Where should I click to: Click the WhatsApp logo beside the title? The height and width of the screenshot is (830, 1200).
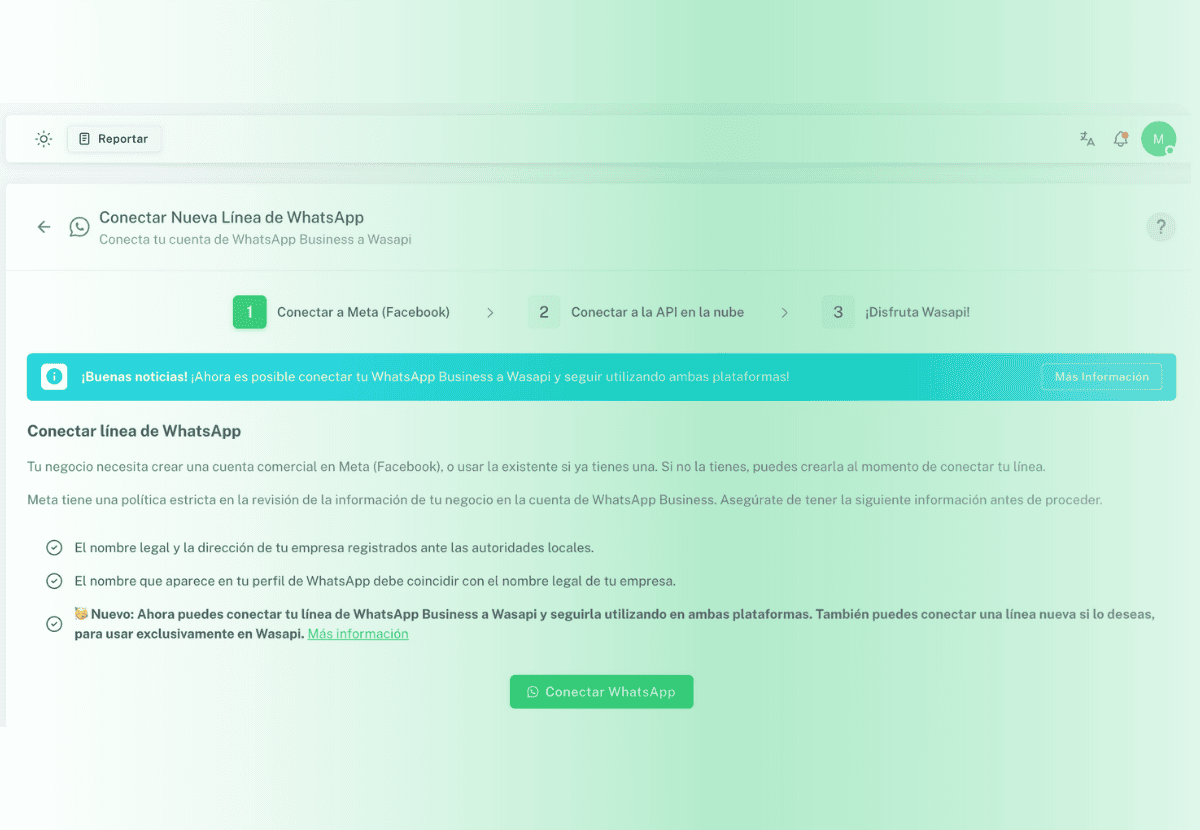(x=79, y=227)
